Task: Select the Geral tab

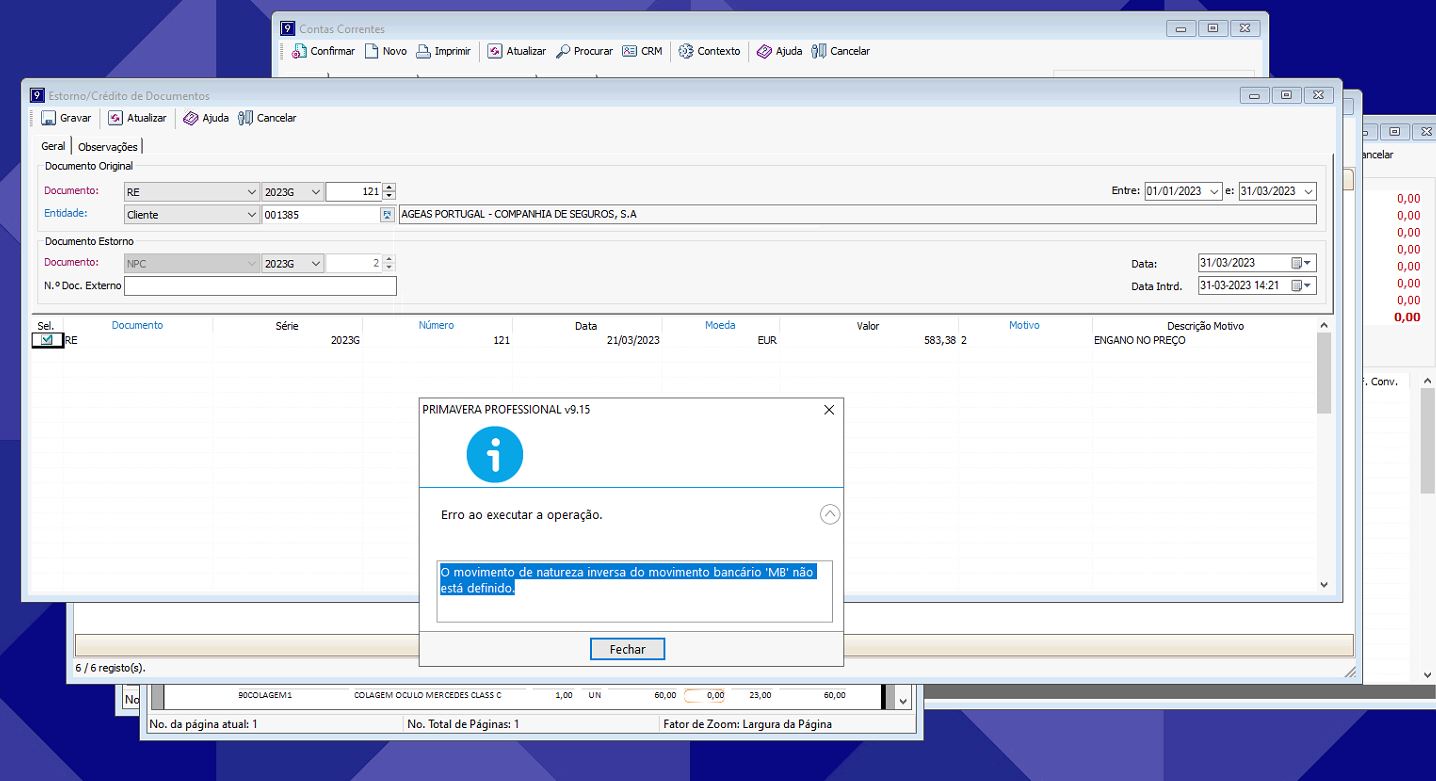Action: point(53,146)
